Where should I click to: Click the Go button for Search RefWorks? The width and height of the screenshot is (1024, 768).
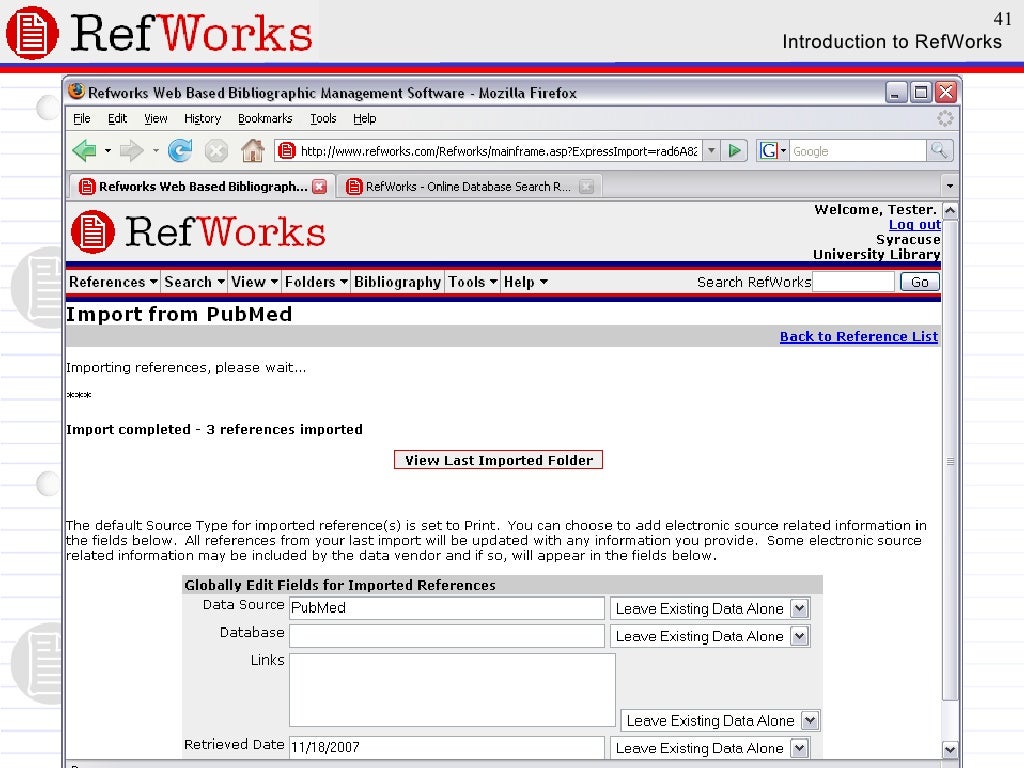pyautogui.click(x=920, y=282)
